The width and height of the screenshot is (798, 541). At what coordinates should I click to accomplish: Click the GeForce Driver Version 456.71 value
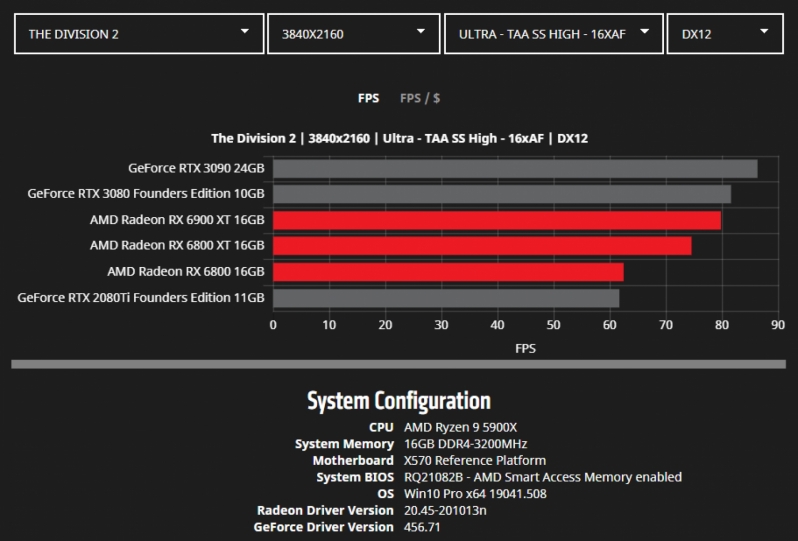[x=422, y=527]
